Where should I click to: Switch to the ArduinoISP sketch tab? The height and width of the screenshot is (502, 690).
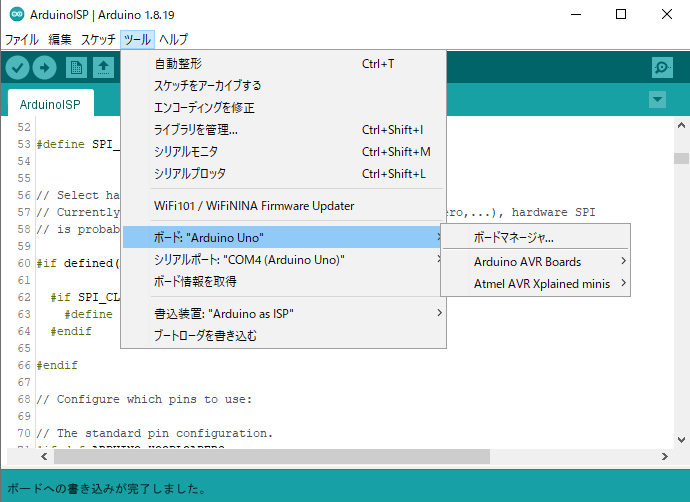(x=50, y=103)
